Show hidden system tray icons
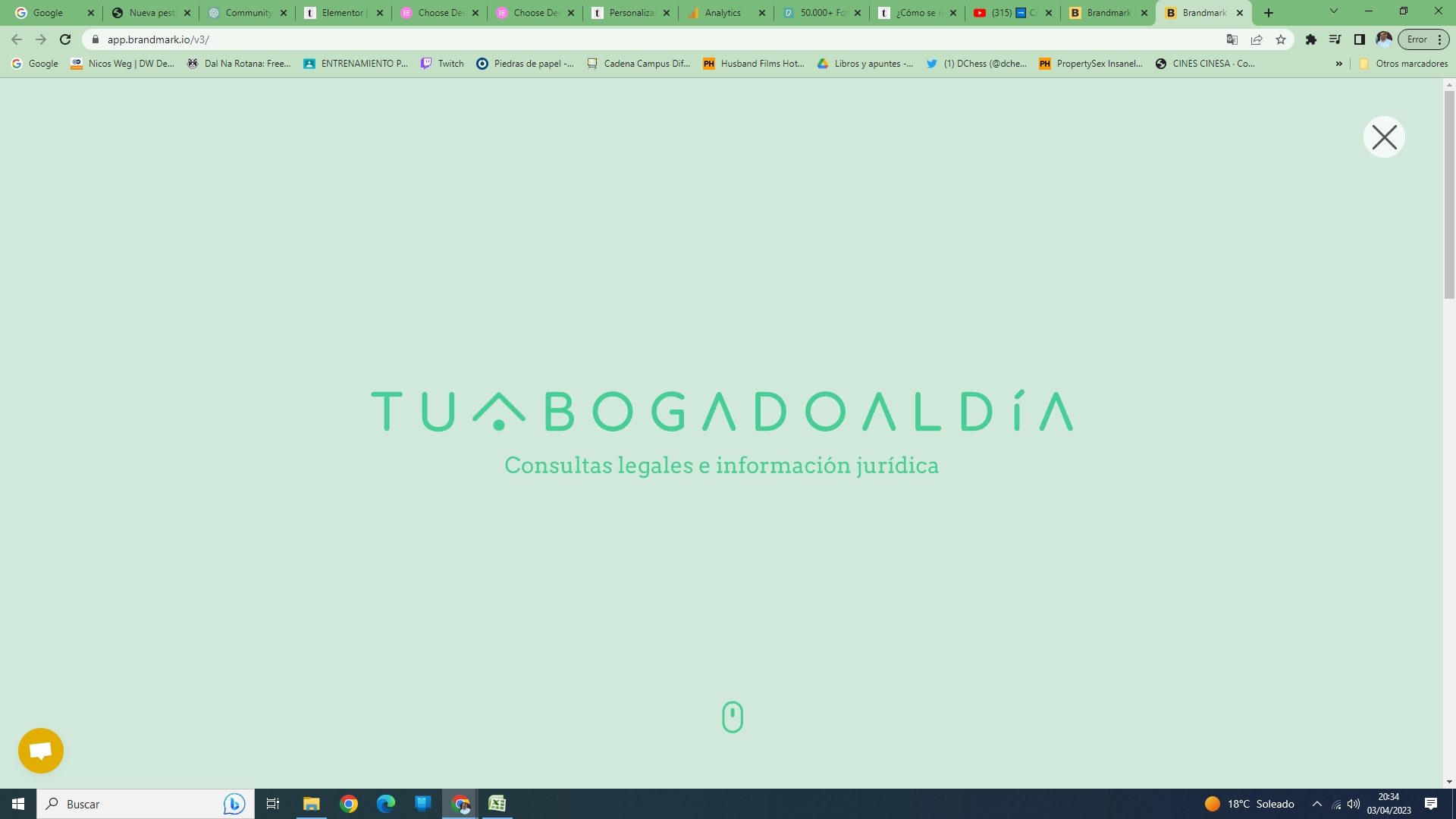This screenshot has height=819, width=1456. click(1317, 804)
